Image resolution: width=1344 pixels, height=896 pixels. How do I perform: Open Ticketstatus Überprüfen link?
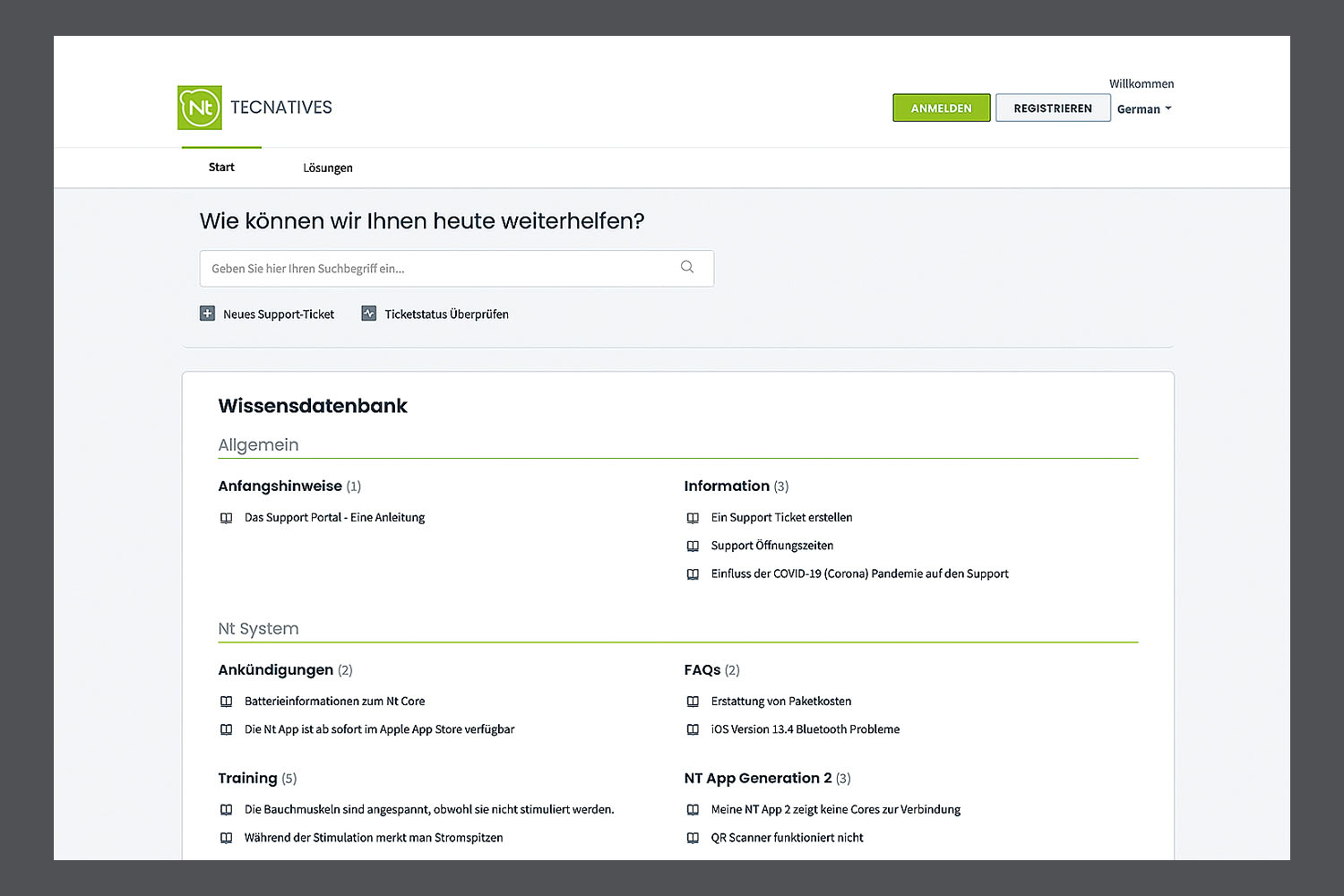click(447, 314)
